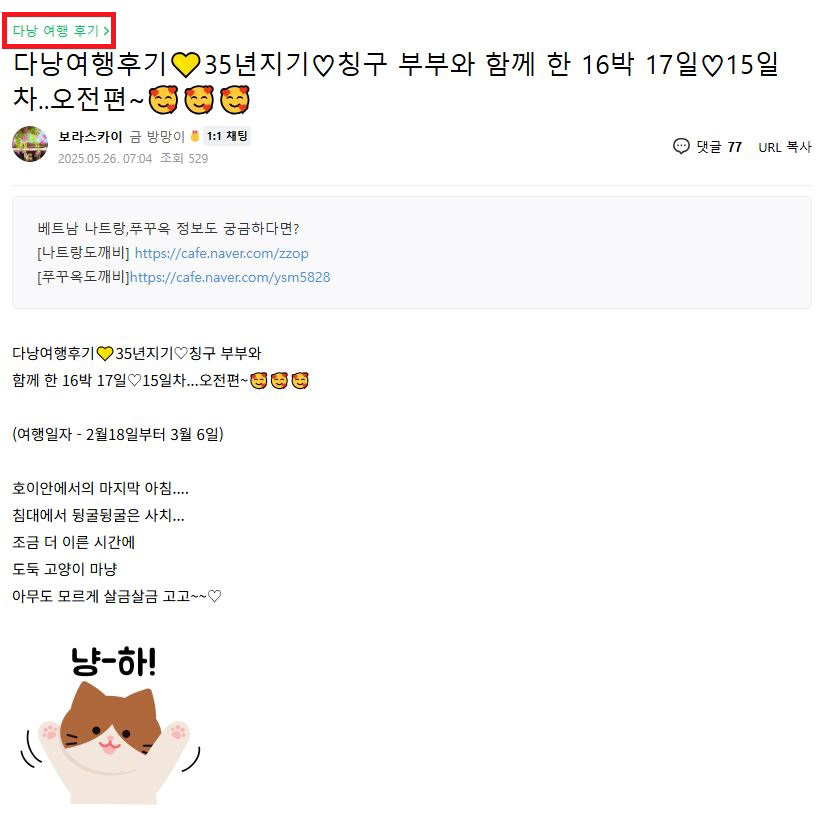Open the cafe.naver.com/ysm5828 link

click(230, 277)
